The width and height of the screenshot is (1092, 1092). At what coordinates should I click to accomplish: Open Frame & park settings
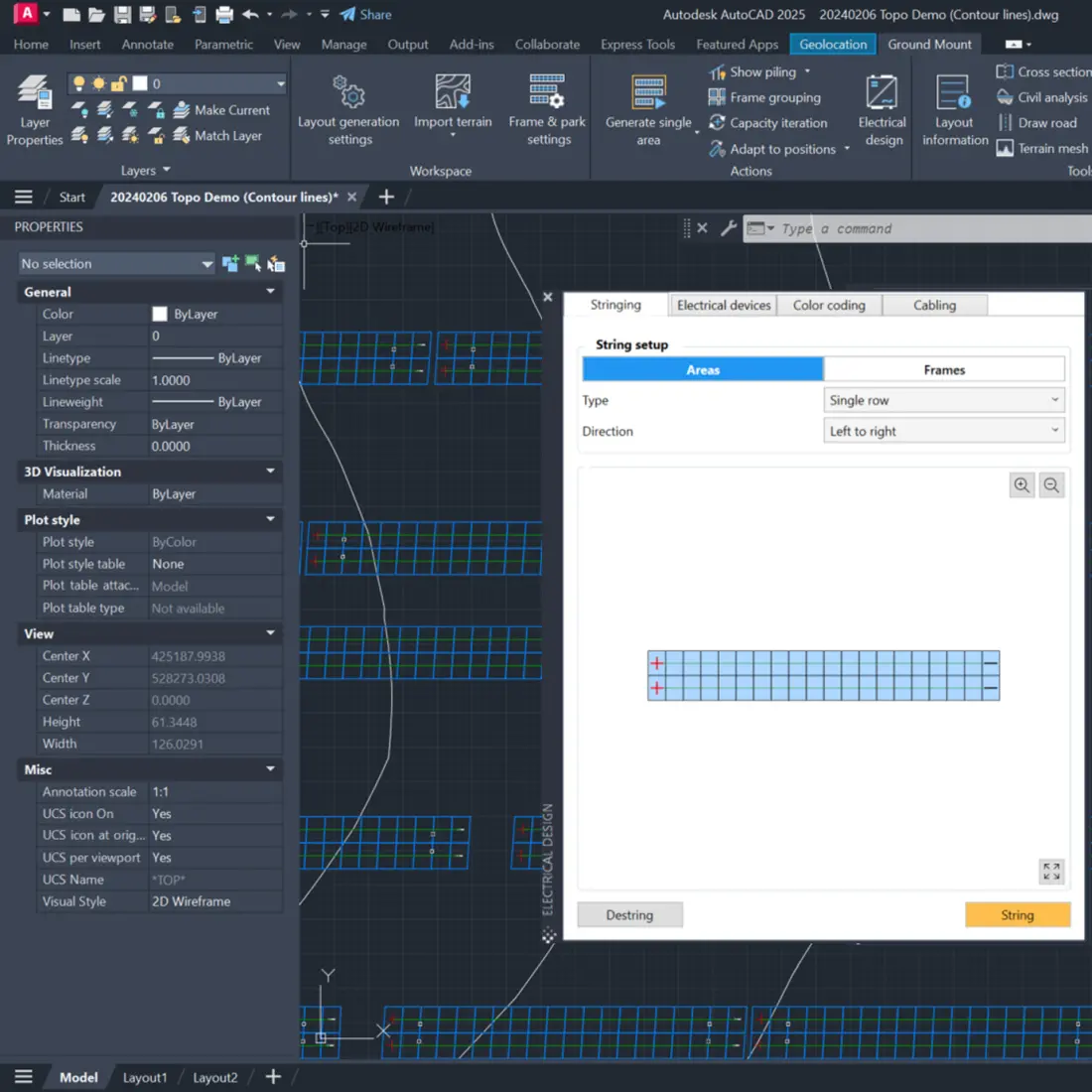coord(546,109)
